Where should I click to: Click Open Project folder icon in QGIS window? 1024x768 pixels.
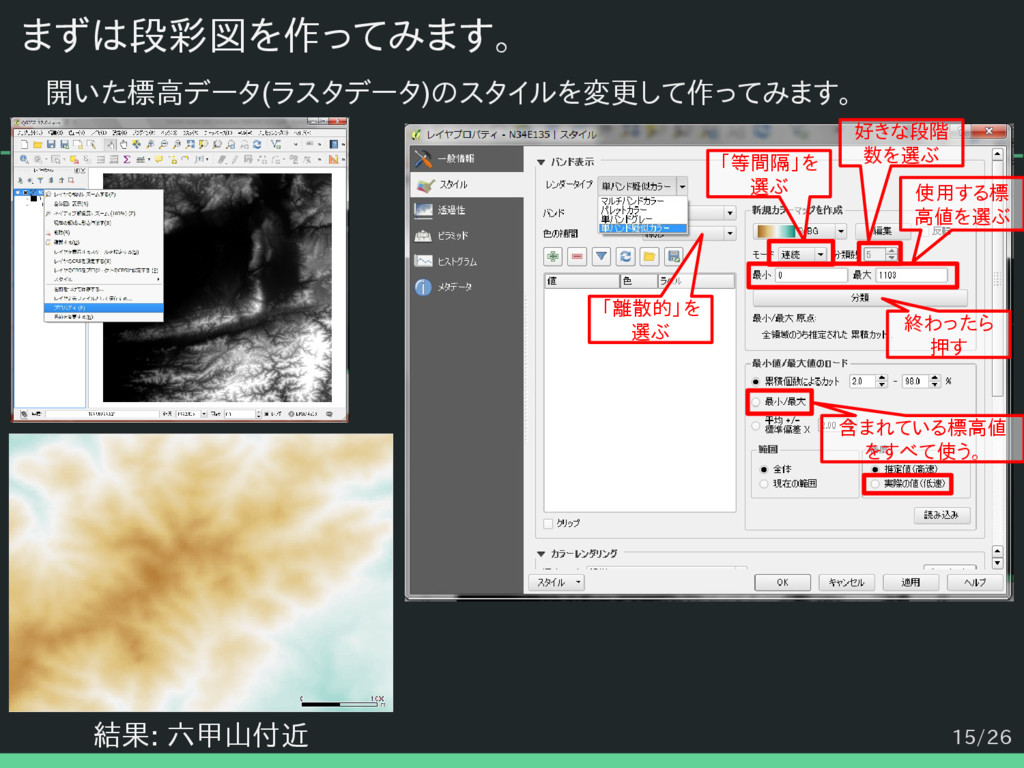pyautogui.click(x=37, y=144)
